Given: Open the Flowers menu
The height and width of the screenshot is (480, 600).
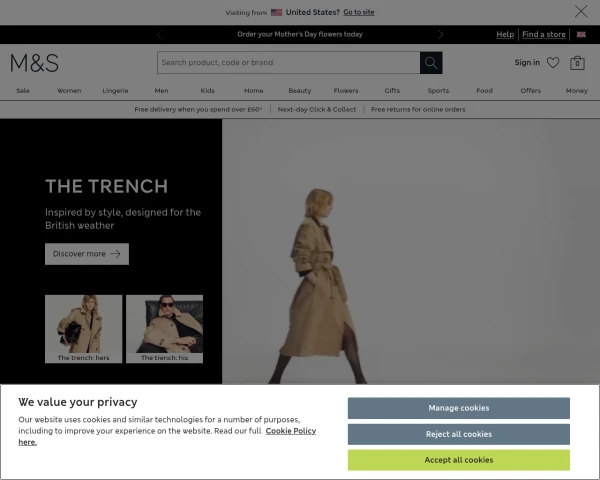Looking at the screenshot, I should (x=346, y=91).
